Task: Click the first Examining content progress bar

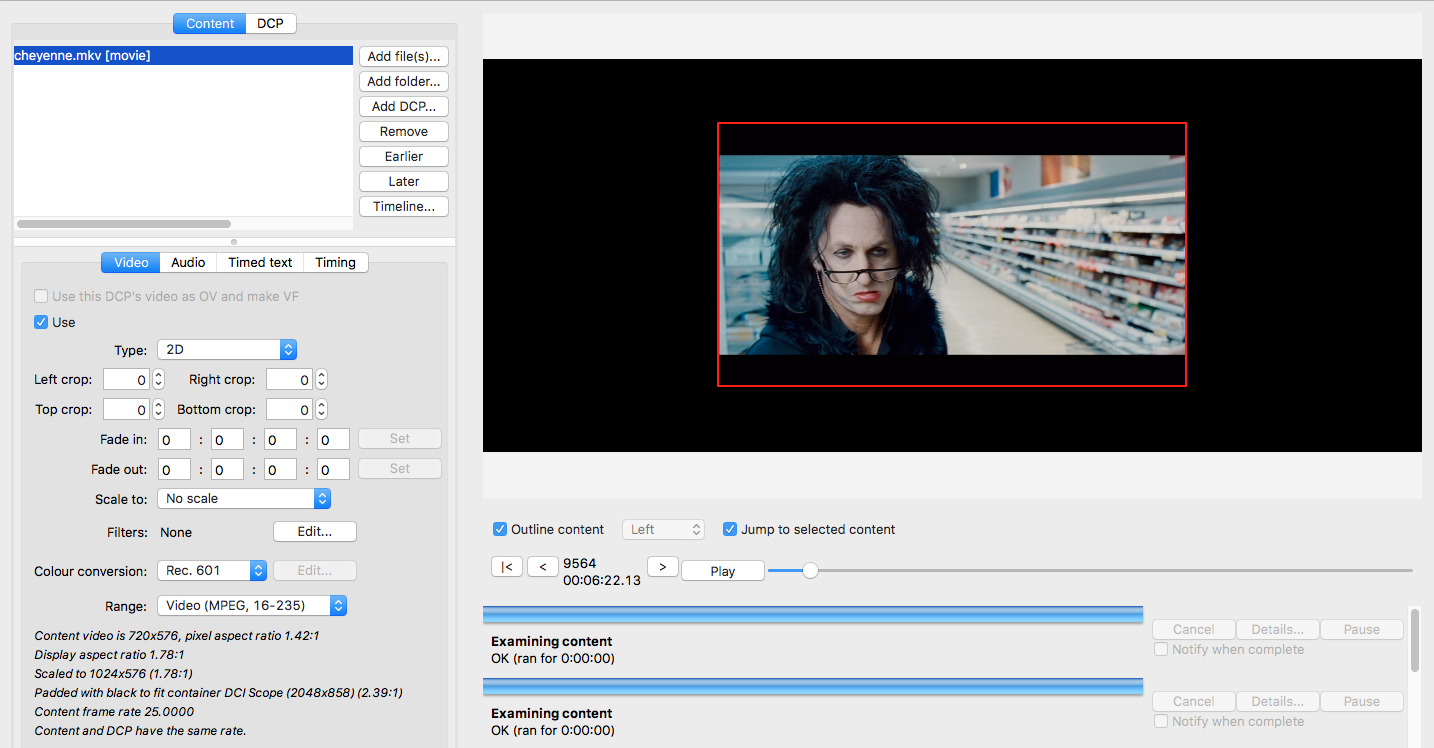Action: pos(813,614)
